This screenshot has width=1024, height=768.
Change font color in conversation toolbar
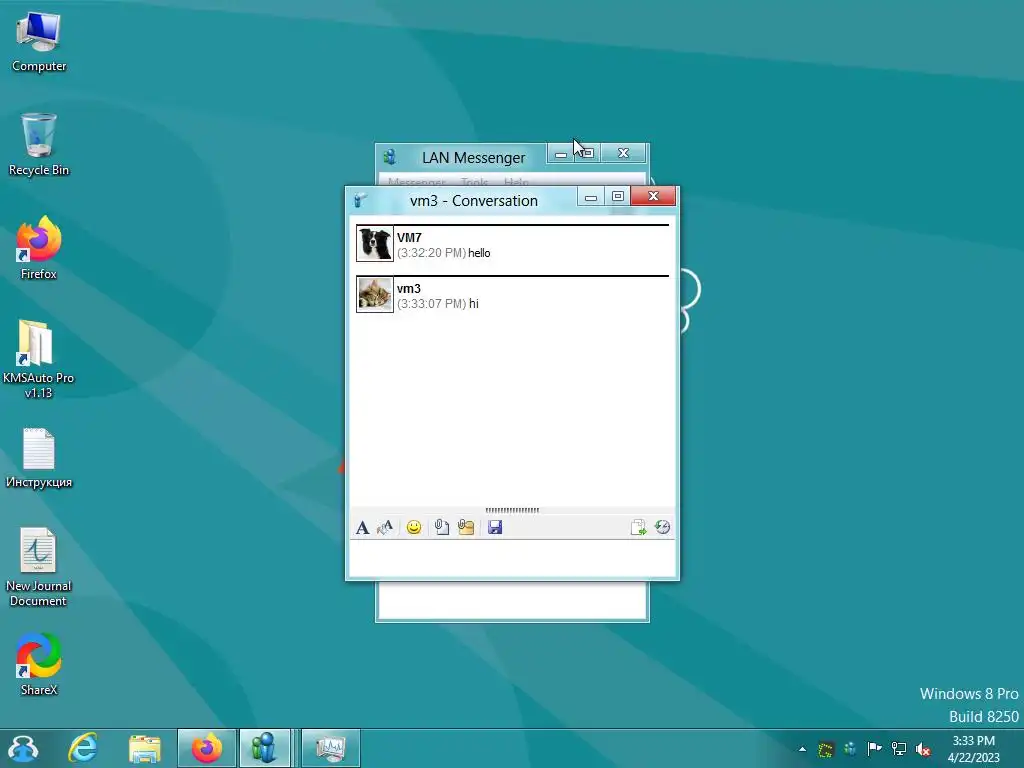point(385,527)
